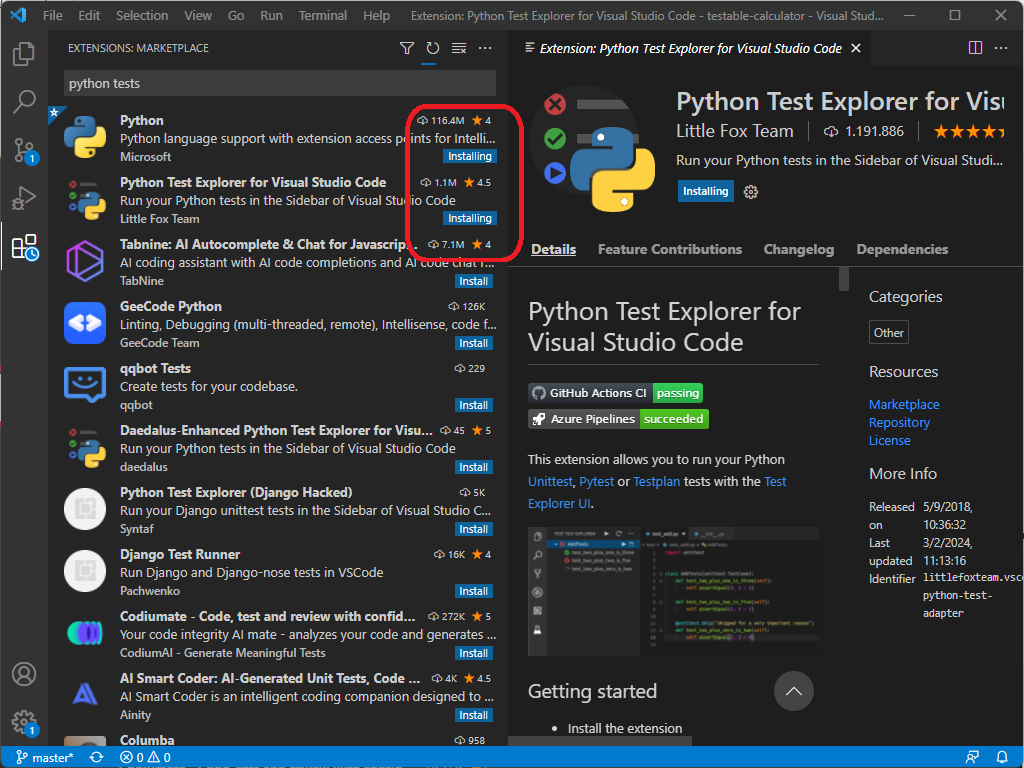Open the Go menu
Screen dimensions: 1024x768
tap(236, 15)
